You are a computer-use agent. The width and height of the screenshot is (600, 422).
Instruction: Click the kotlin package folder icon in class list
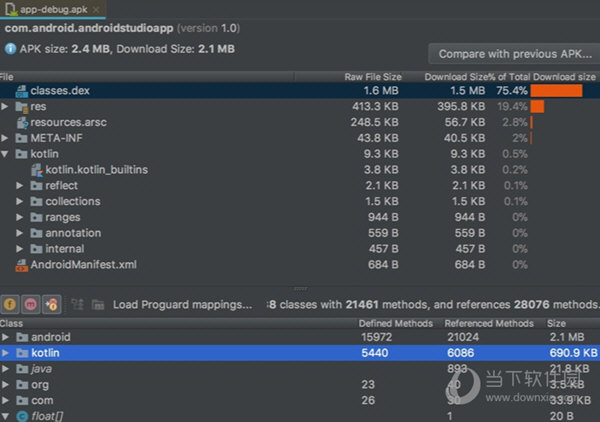click(x=22, y=353)
